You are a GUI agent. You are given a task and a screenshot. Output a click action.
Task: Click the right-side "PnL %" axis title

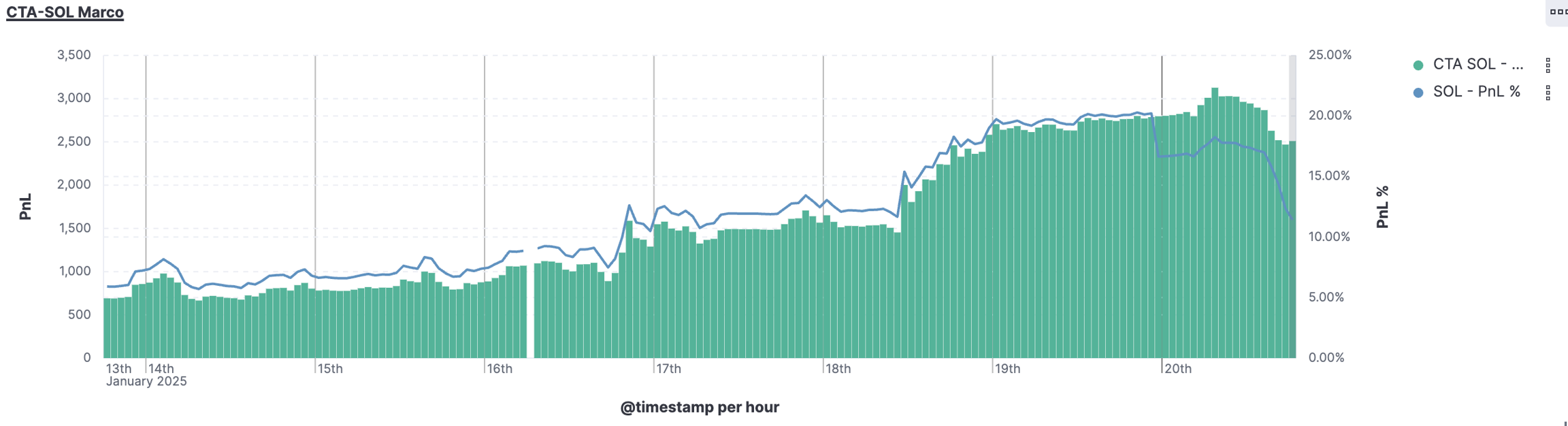(1382, 207)
